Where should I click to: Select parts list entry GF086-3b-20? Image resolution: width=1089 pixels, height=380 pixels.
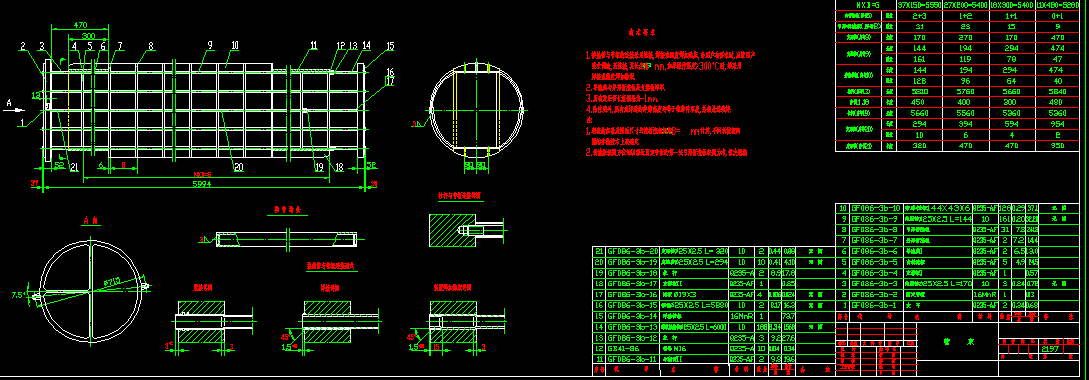pos(632,251)
